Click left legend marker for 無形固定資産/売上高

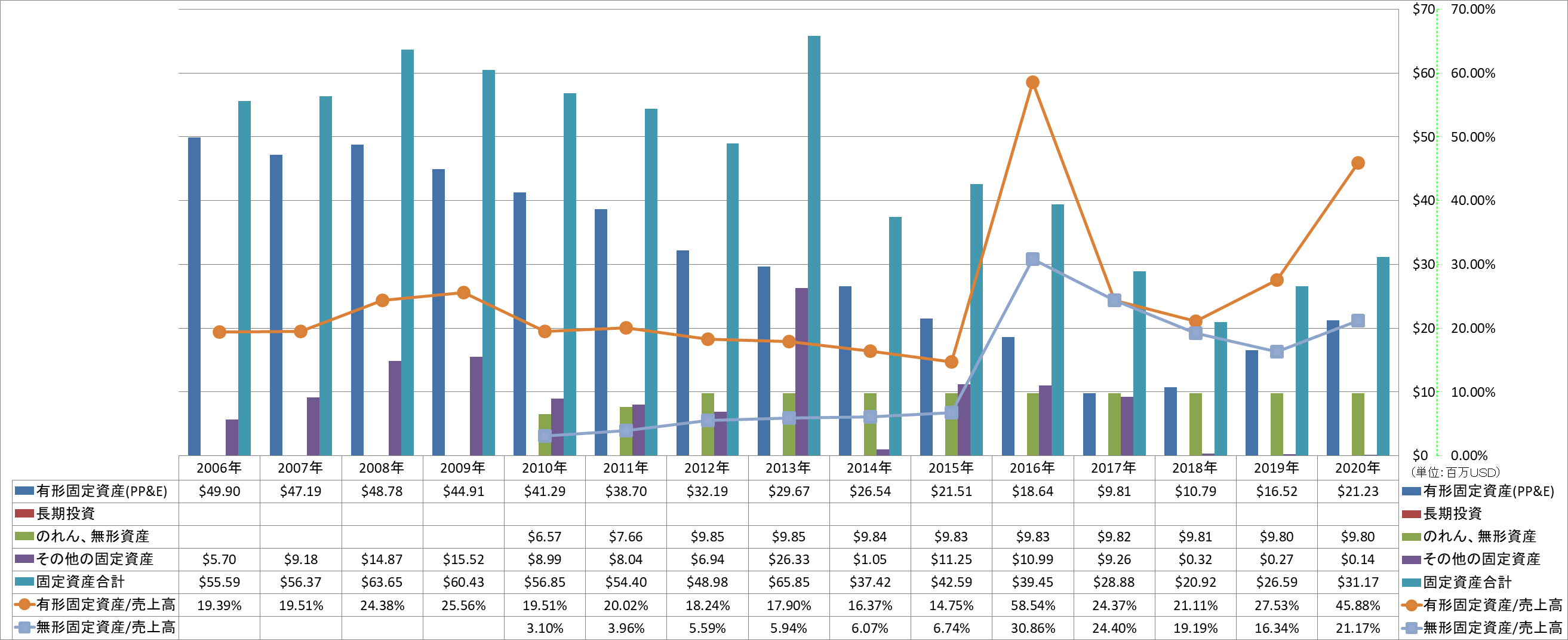point(24,627)
